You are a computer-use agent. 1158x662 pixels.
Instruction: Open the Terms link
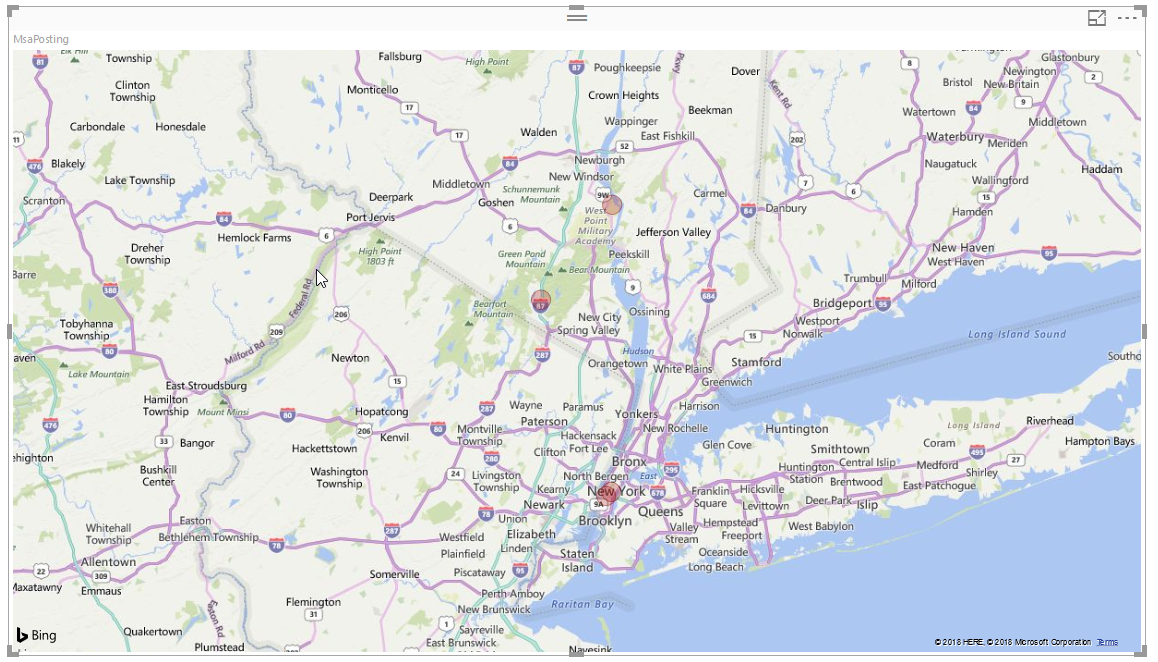pyautogui.click(x=1107, y=642)
